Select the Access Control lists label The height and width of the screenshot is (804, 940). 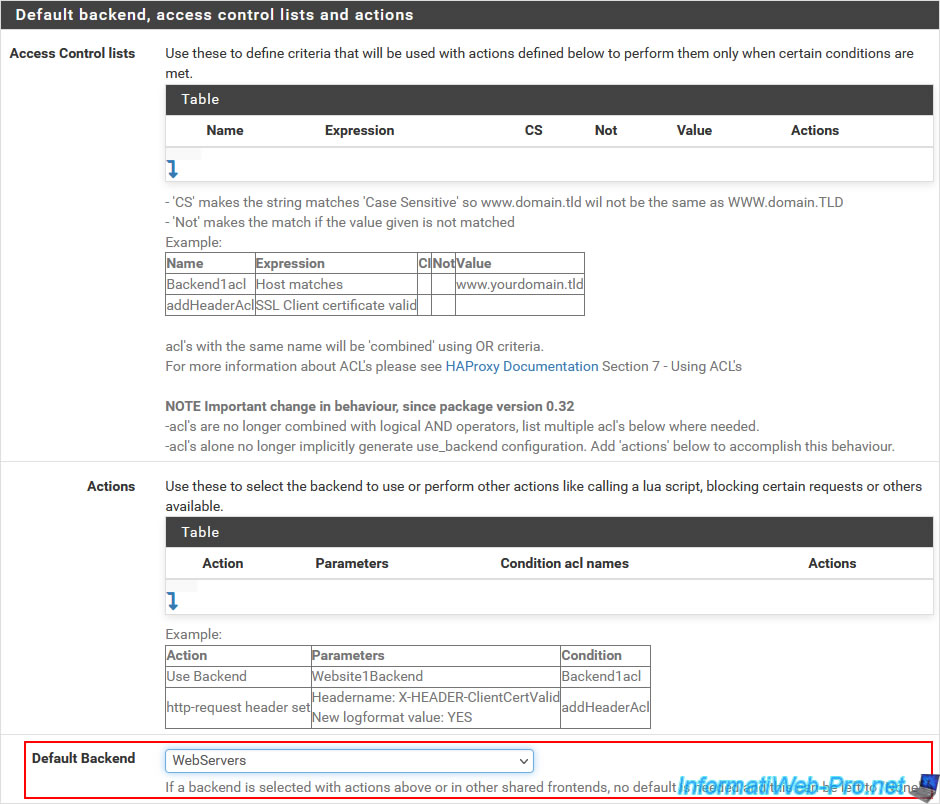pos(73,53)
